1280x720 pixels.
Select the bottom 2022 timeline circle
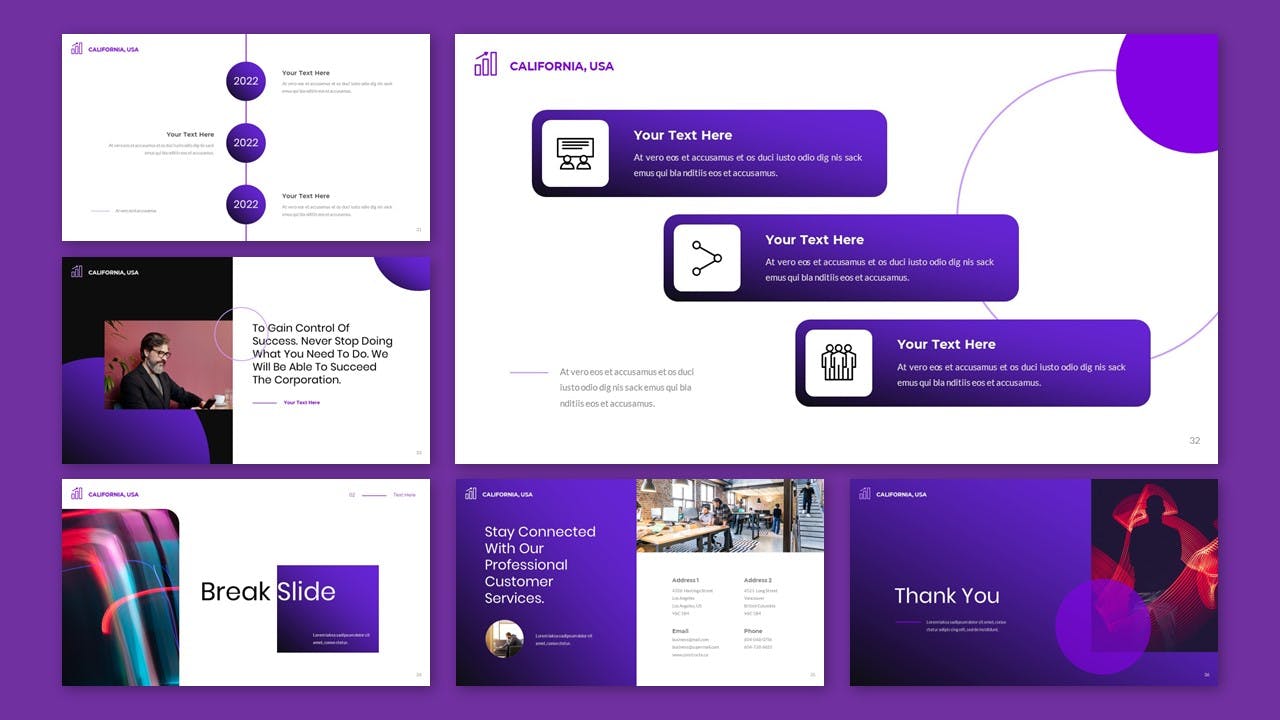(246, 204)
